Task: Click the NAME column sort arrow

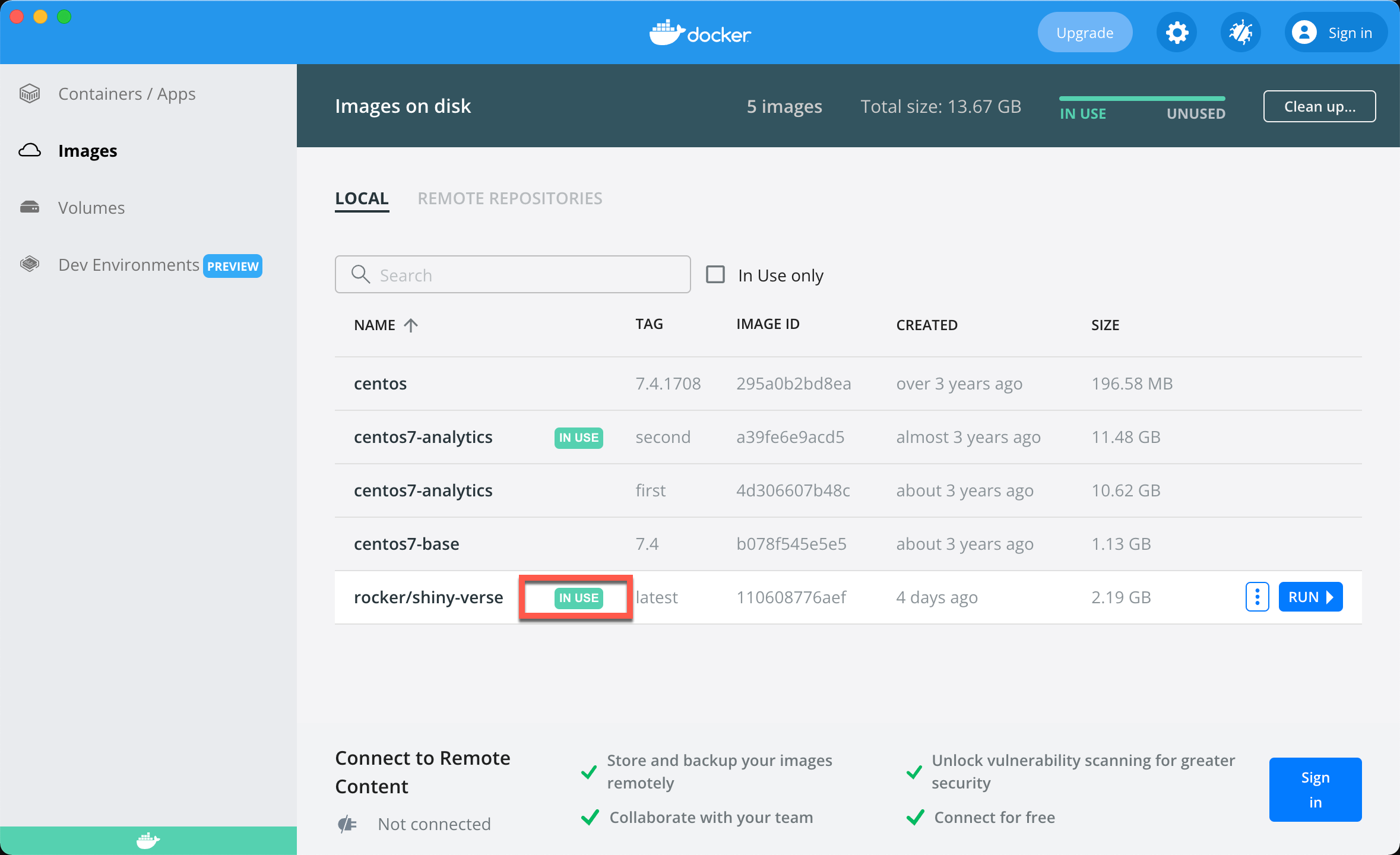Action: (x=410, y=325)
